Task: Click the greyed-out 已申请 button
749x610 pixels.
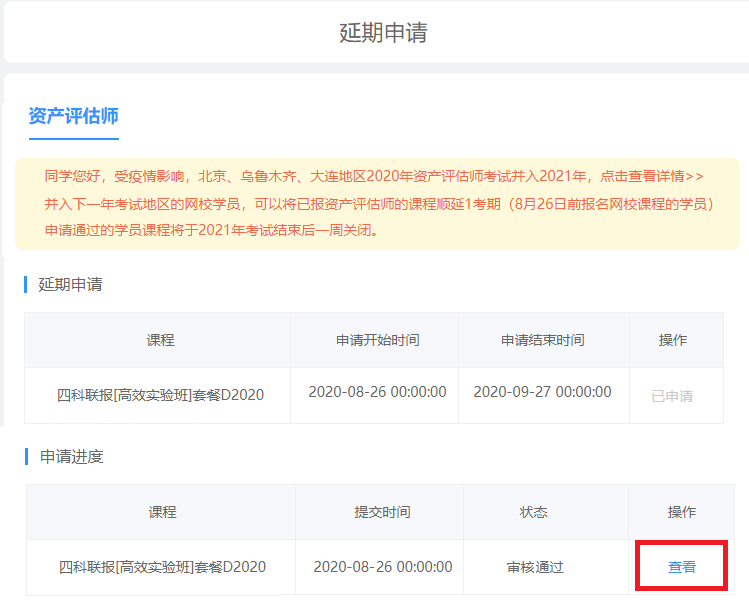Action: (x=672, y=396)
